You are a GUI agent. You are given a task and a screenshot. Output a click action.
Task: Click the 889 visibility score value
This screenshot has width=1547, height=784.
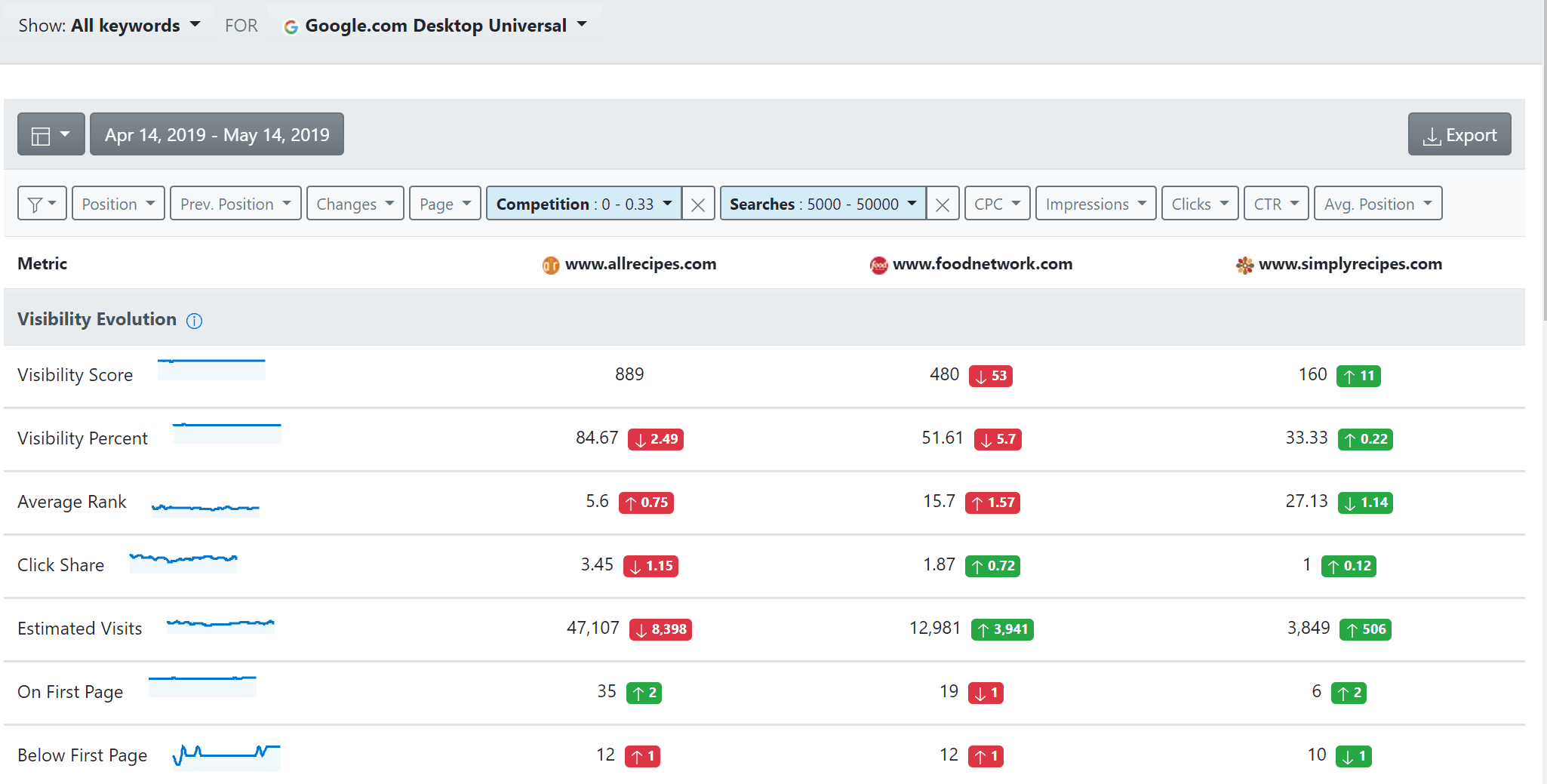(629, 374)
